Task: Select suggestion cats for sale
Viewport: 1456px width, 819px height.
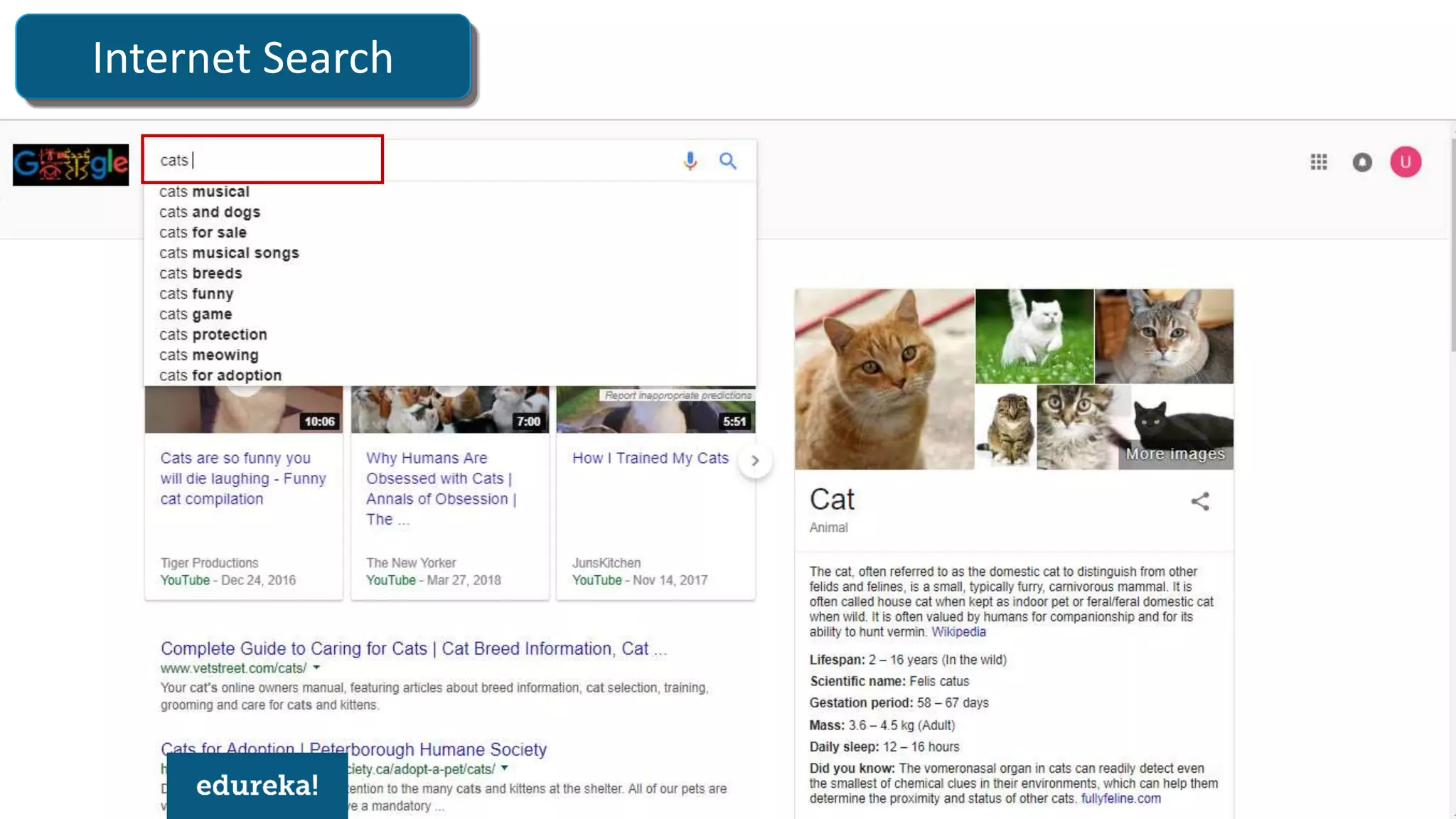Action: pyautogui.click(x=203, y=232)
